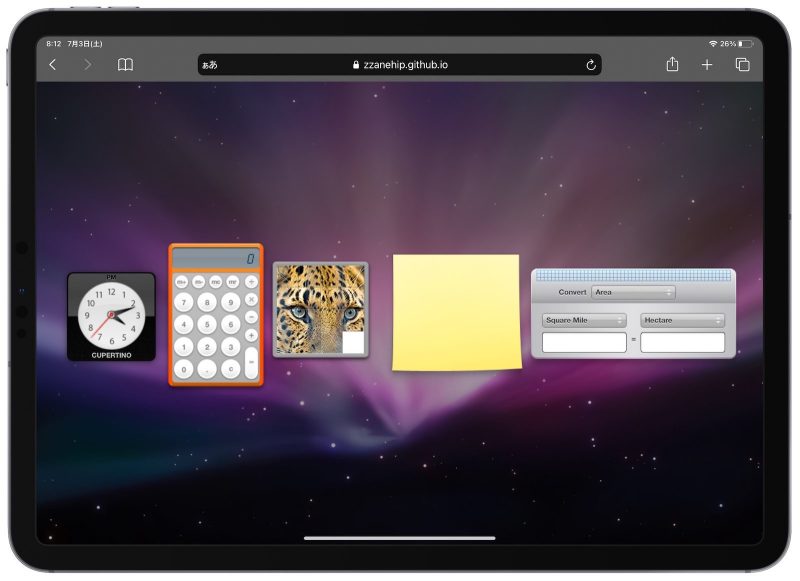Open the Safari share sheet

click(671, 64)
